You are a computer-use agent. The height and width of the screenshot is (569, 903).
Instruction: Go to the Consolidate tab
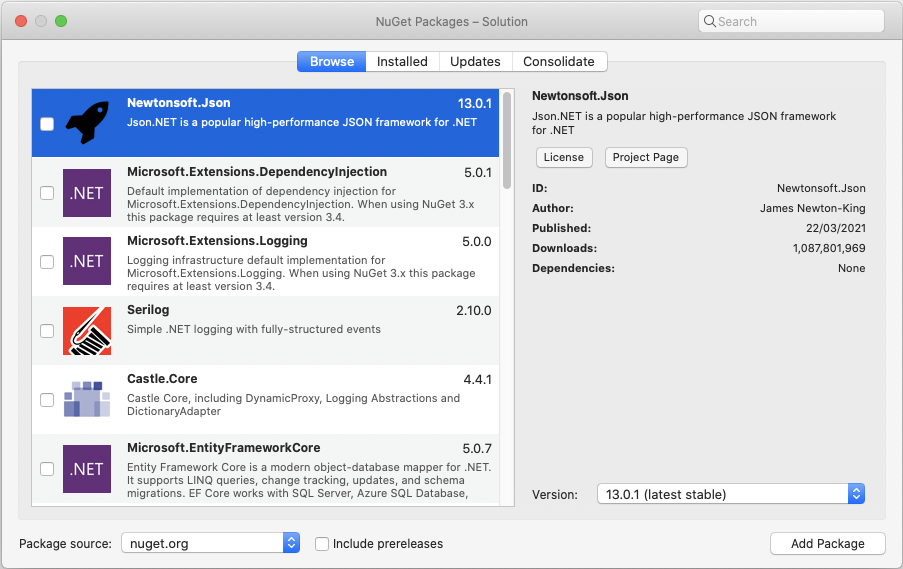click(x=559, y=62)
